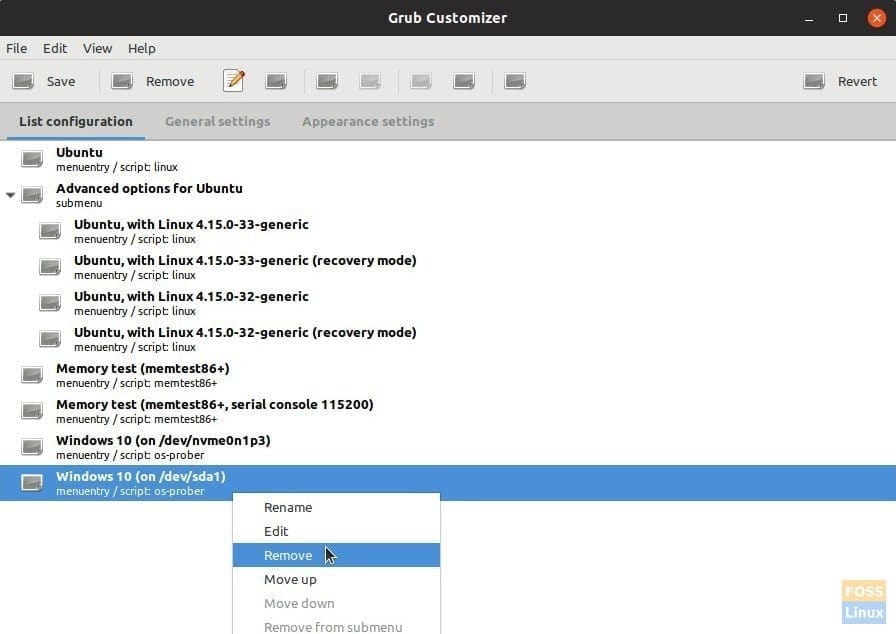Viewport: 896px width, 634px height.
Task: Select Ubuntu with Linux 4.15.0-32-generic entry
Action: click(x=448, y=303)
